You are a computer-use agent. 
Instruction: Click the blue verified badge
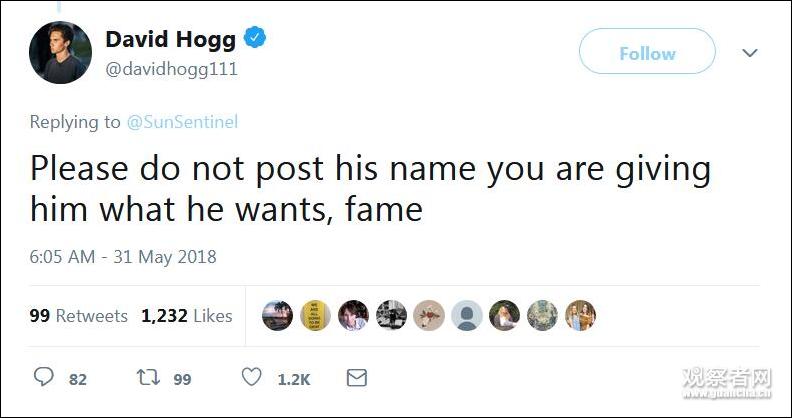[256, 39]
